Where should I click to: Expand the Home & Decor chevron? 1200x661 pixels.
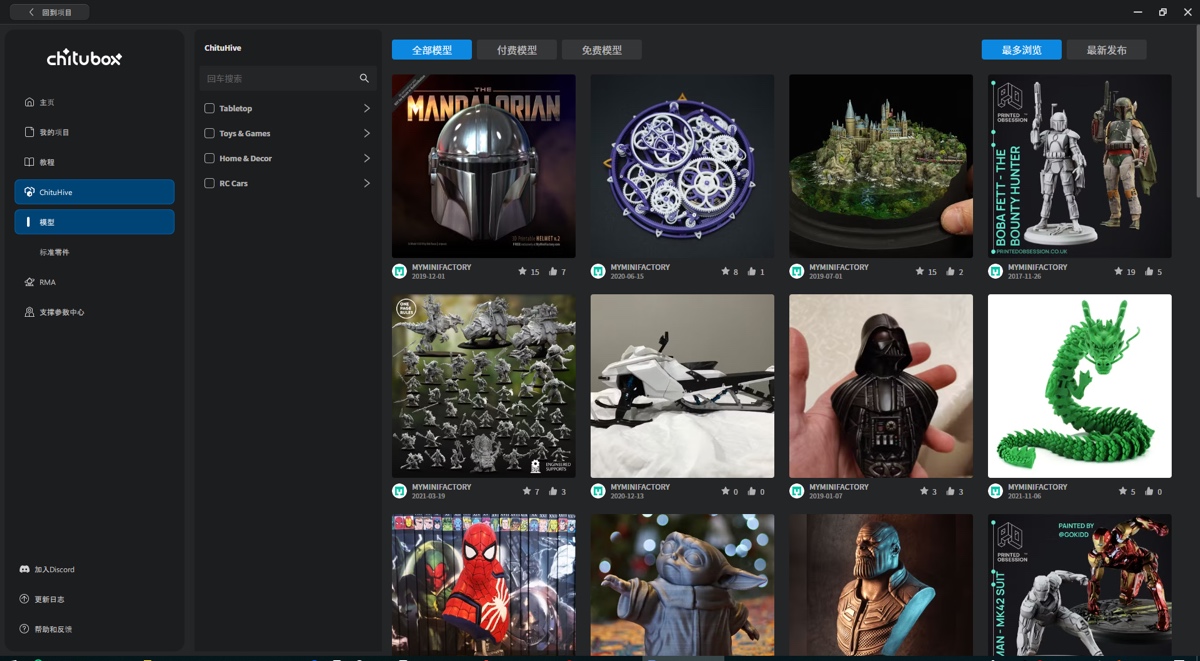point(366,158)
